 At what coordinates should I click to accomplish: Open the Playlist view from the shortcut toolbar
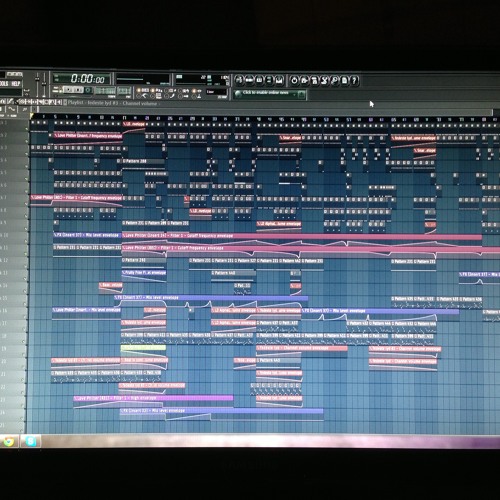(239, 80)
